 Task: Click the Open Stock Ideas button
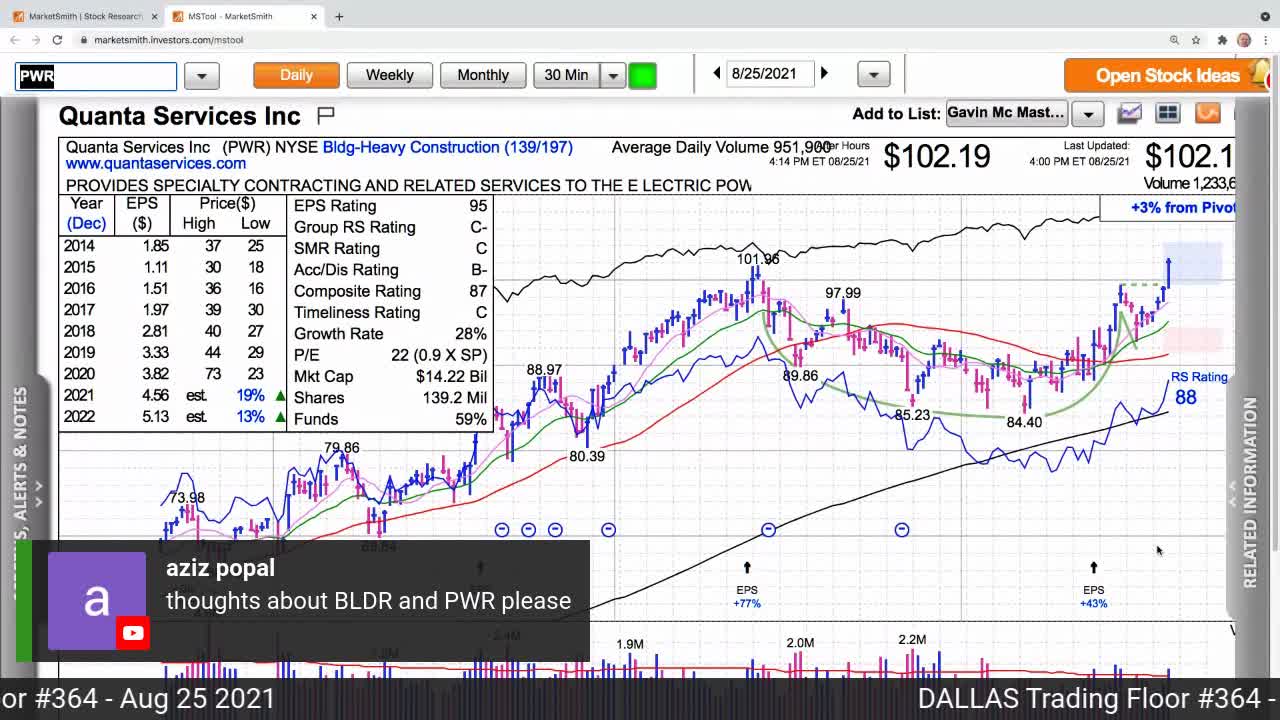(x=1167, y=75)
